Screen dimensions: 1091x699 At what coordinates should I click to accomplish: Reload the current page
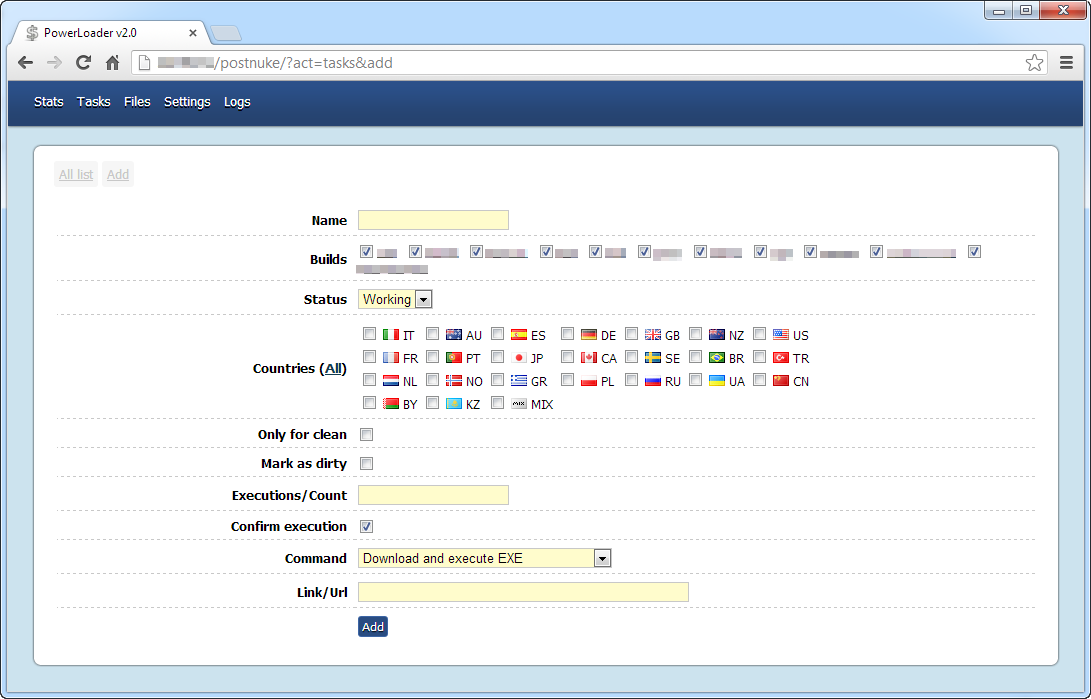[x=83, y=63]
